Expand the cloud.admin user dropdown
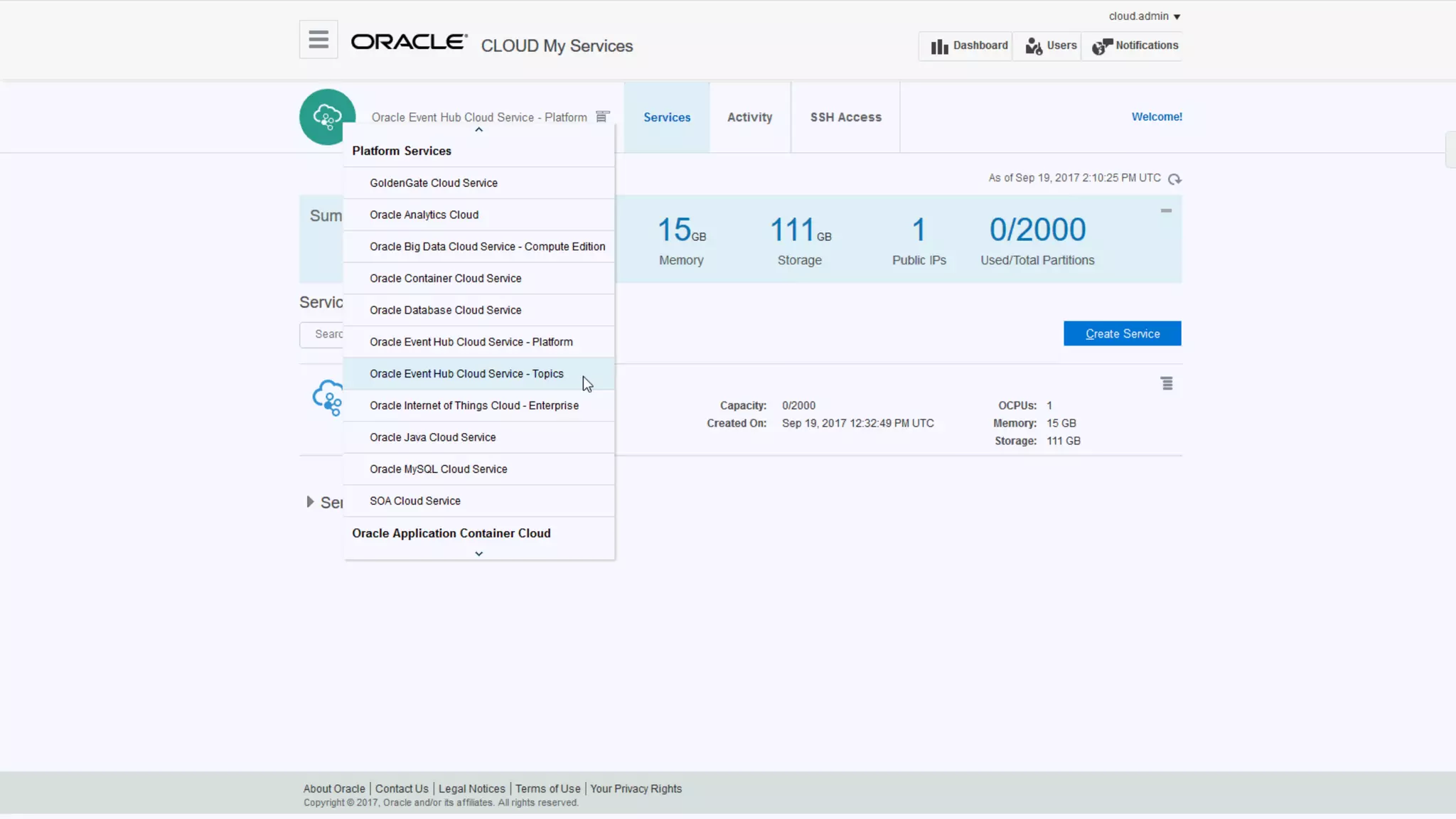This screenshot has width=1456, height=819. point(1144,16)
